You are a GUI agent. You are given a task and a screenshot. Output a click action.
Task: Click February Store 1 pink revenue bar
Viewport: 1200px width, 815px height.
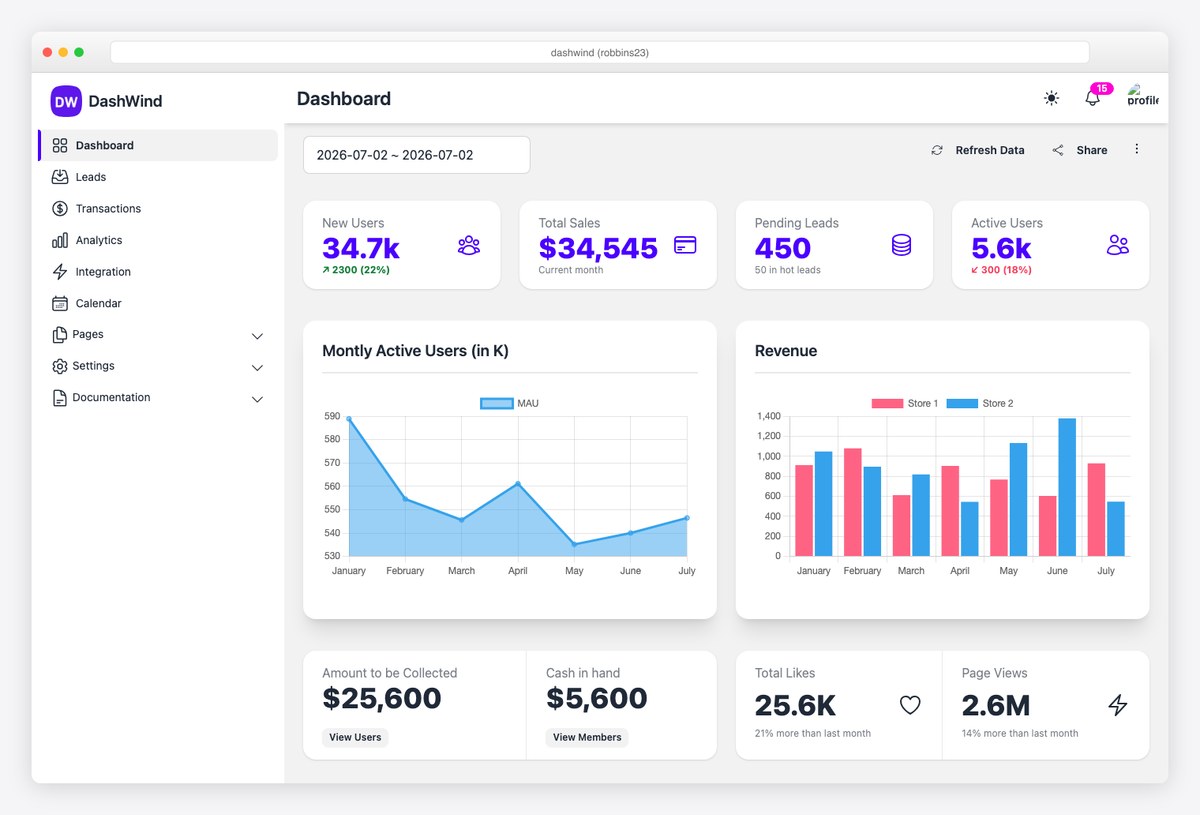(853, 502)
